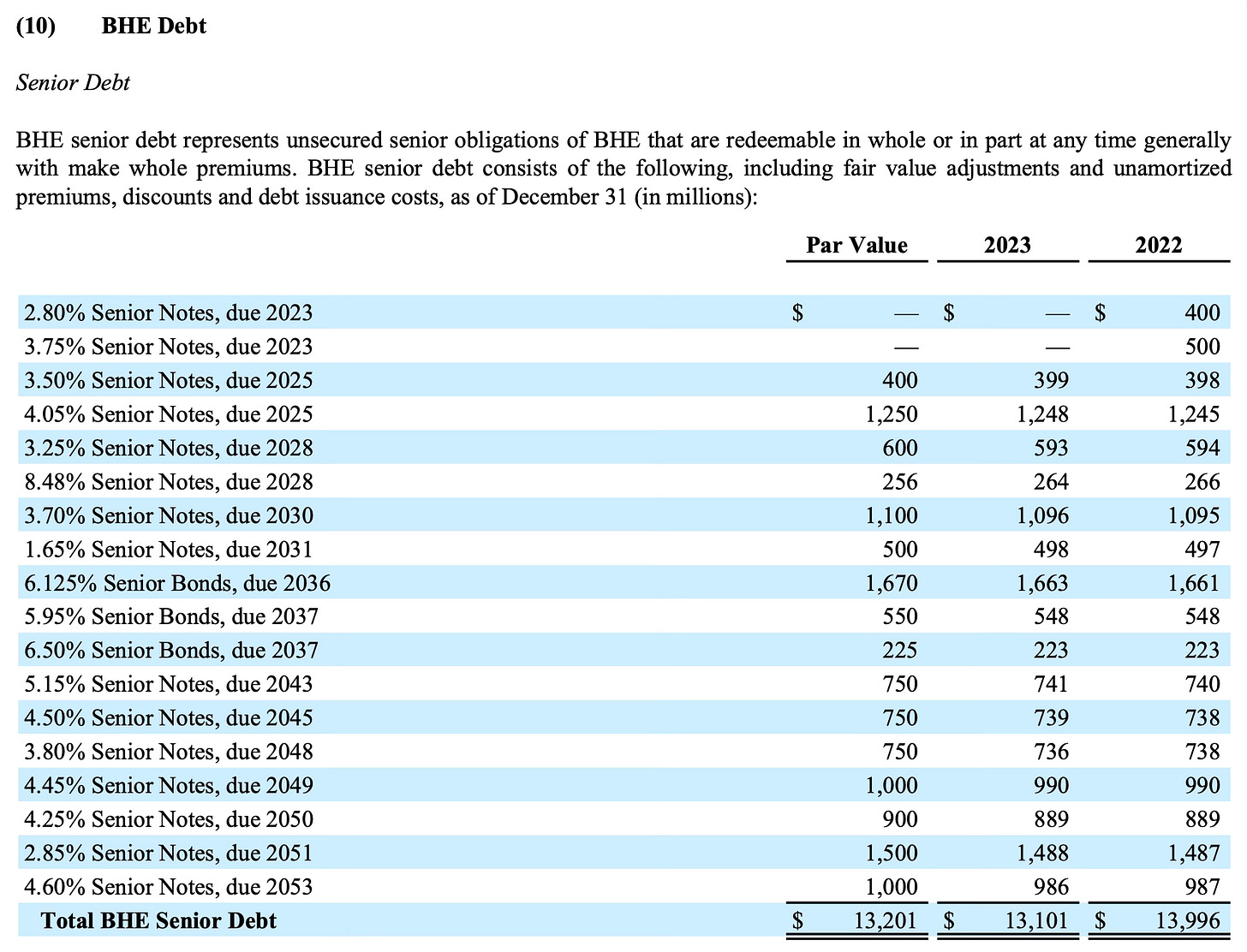Click 2023 value 986 for 4.60% Notes
This screenshot has width=1247, height=952.
tap(1051, 887)
